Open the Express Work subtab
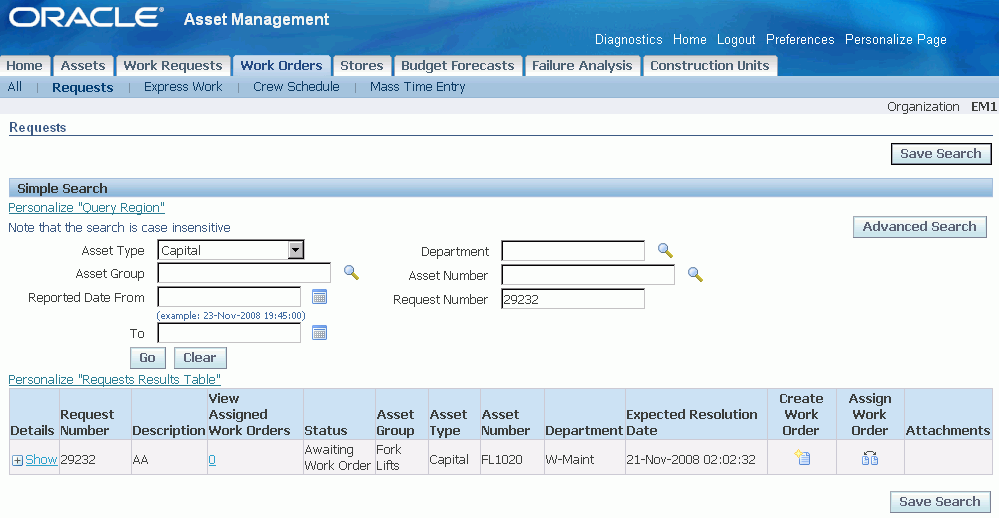The image size is (999, 518). coord(183,87)
